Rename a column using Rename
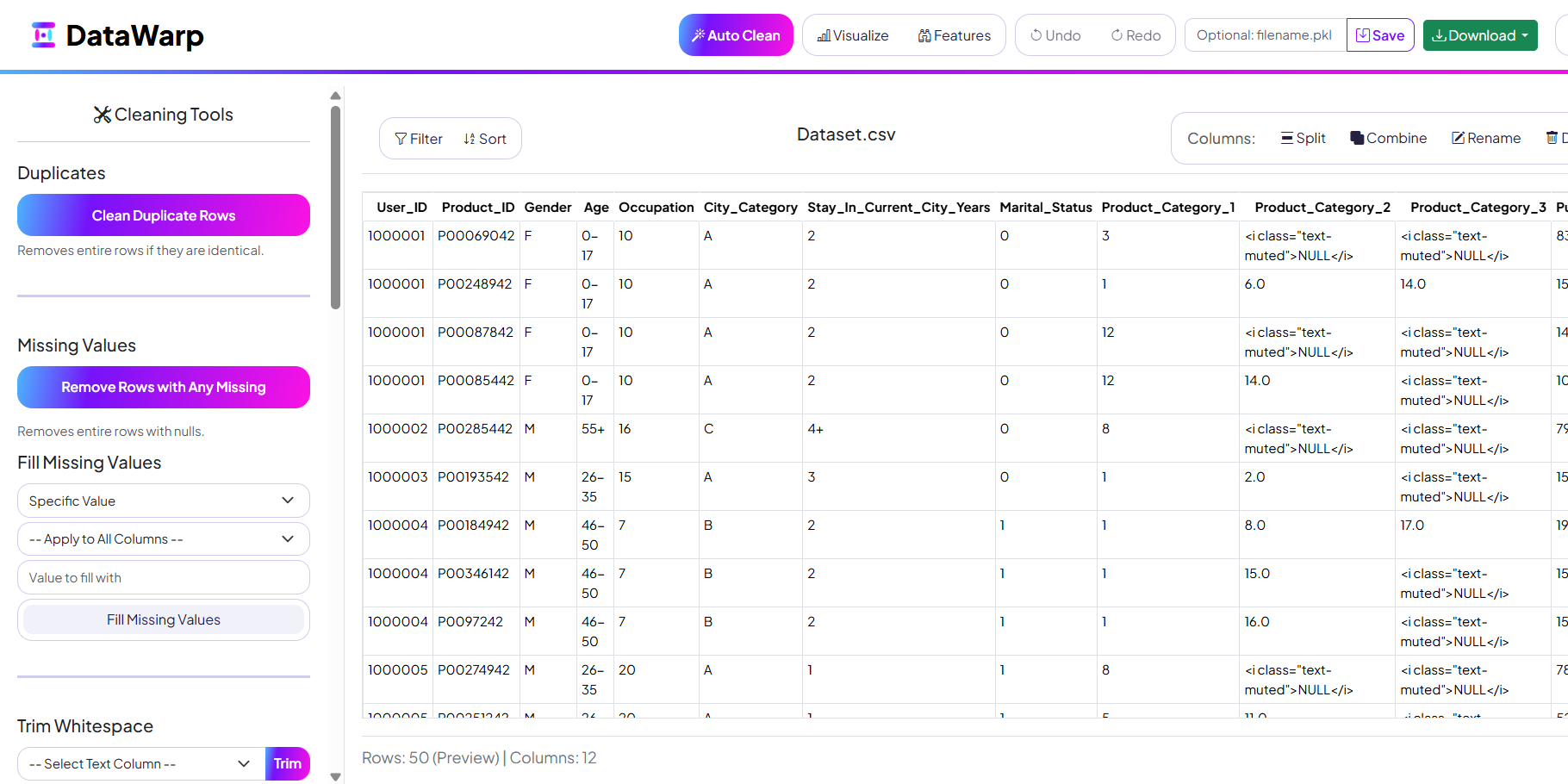Screen dimensions: 1568x784 (x=1486, y=138)
